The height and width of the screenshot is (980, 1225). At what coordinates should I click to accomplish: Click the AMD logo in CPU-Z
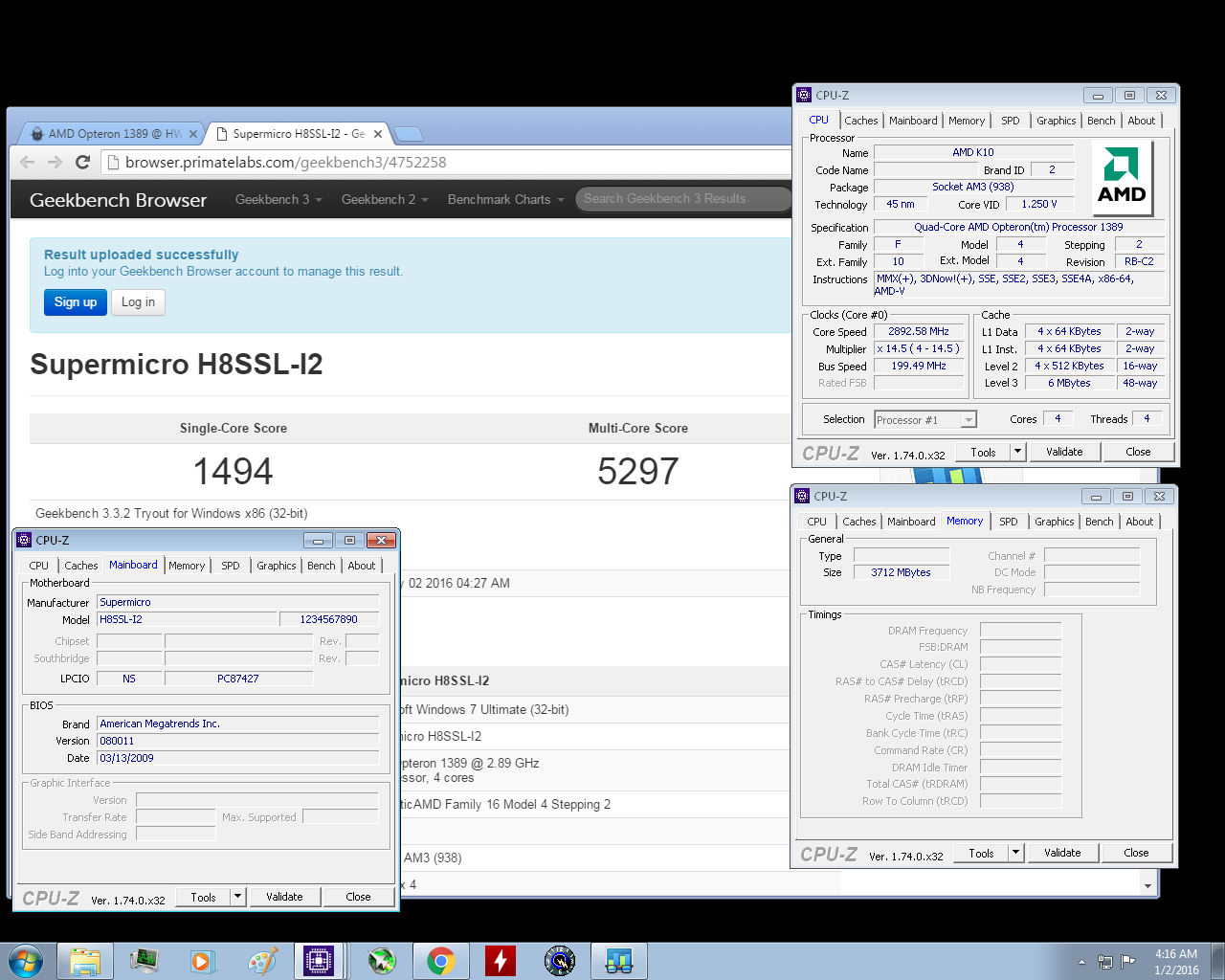pyautogui.click(x=1122, y=178)
